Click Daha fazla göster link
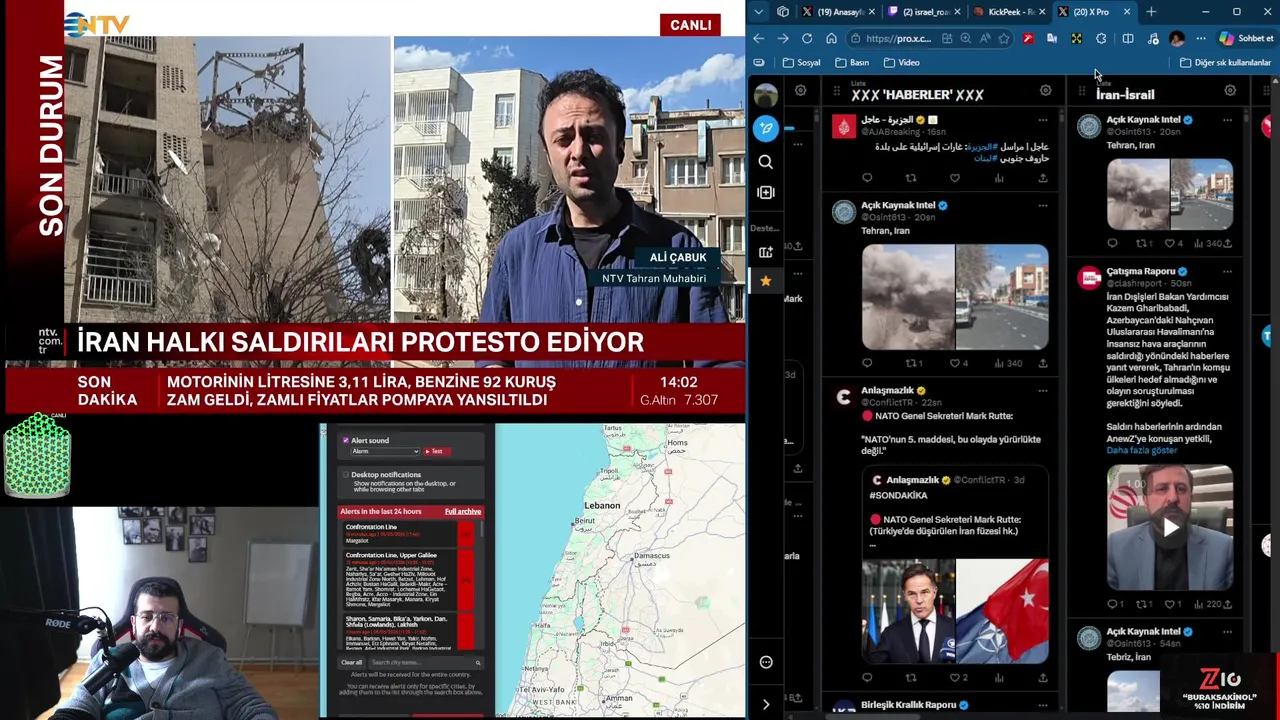 pyautogui.click(x=1141, y=450)
